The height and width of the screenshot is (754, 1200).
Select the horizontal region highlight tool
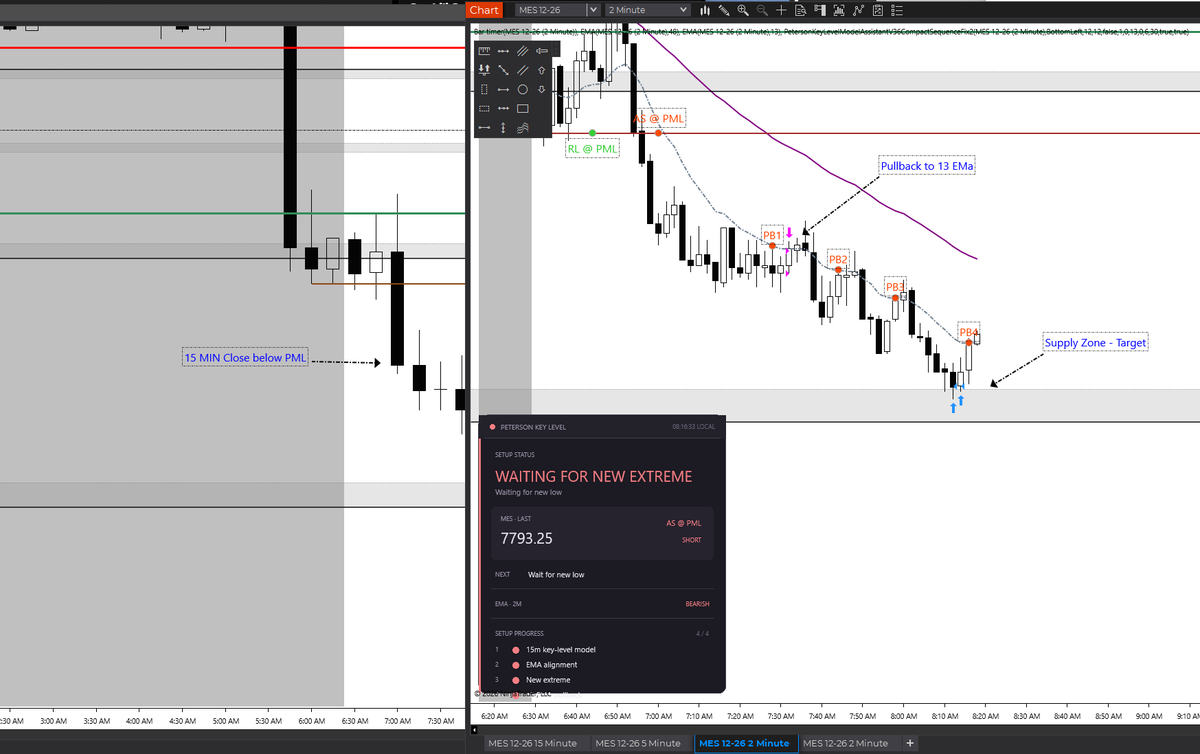point(484,108)
